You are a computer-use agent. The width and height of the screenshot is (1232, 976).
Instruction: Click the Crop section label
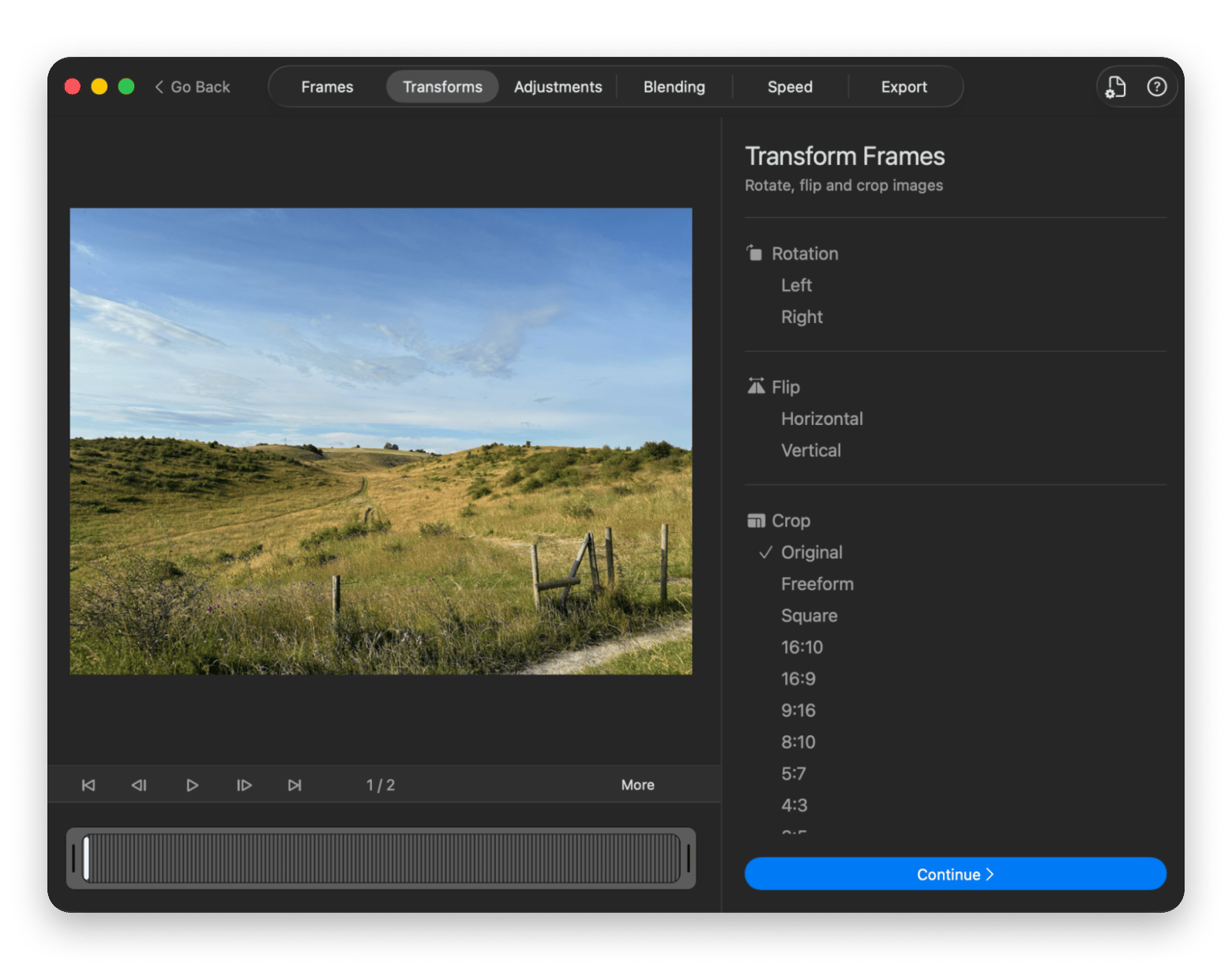(791, 520)
